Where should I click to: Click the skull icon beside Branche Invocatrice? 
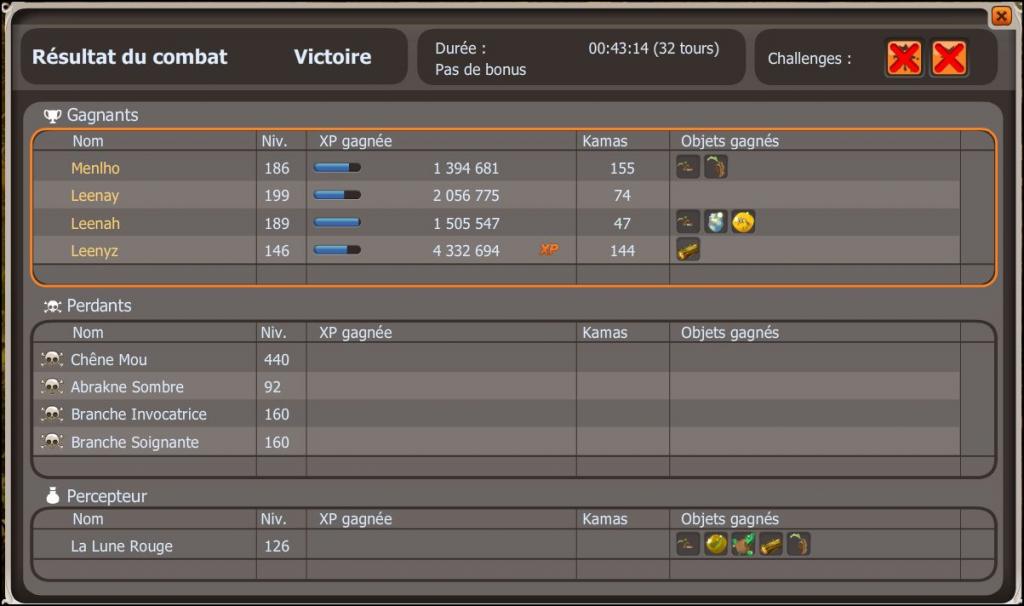pyautogui.click(x=52, y=414)
